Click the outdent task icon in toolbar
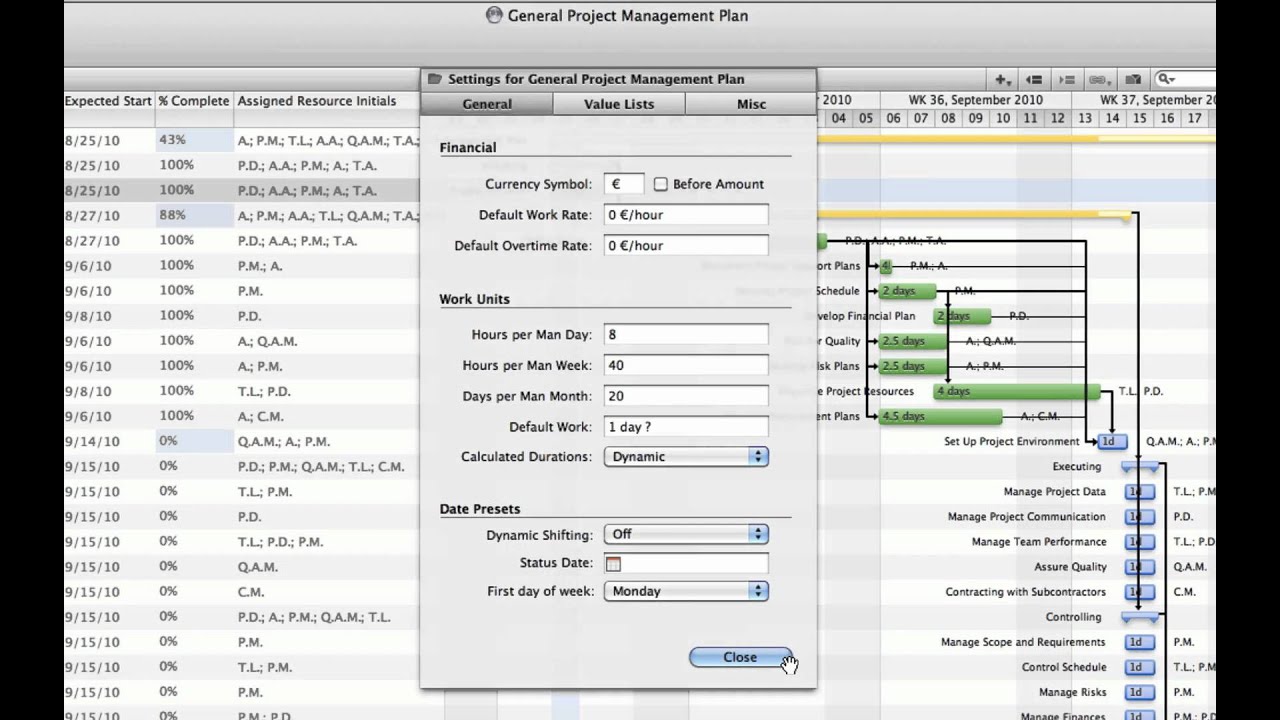 1034,79
